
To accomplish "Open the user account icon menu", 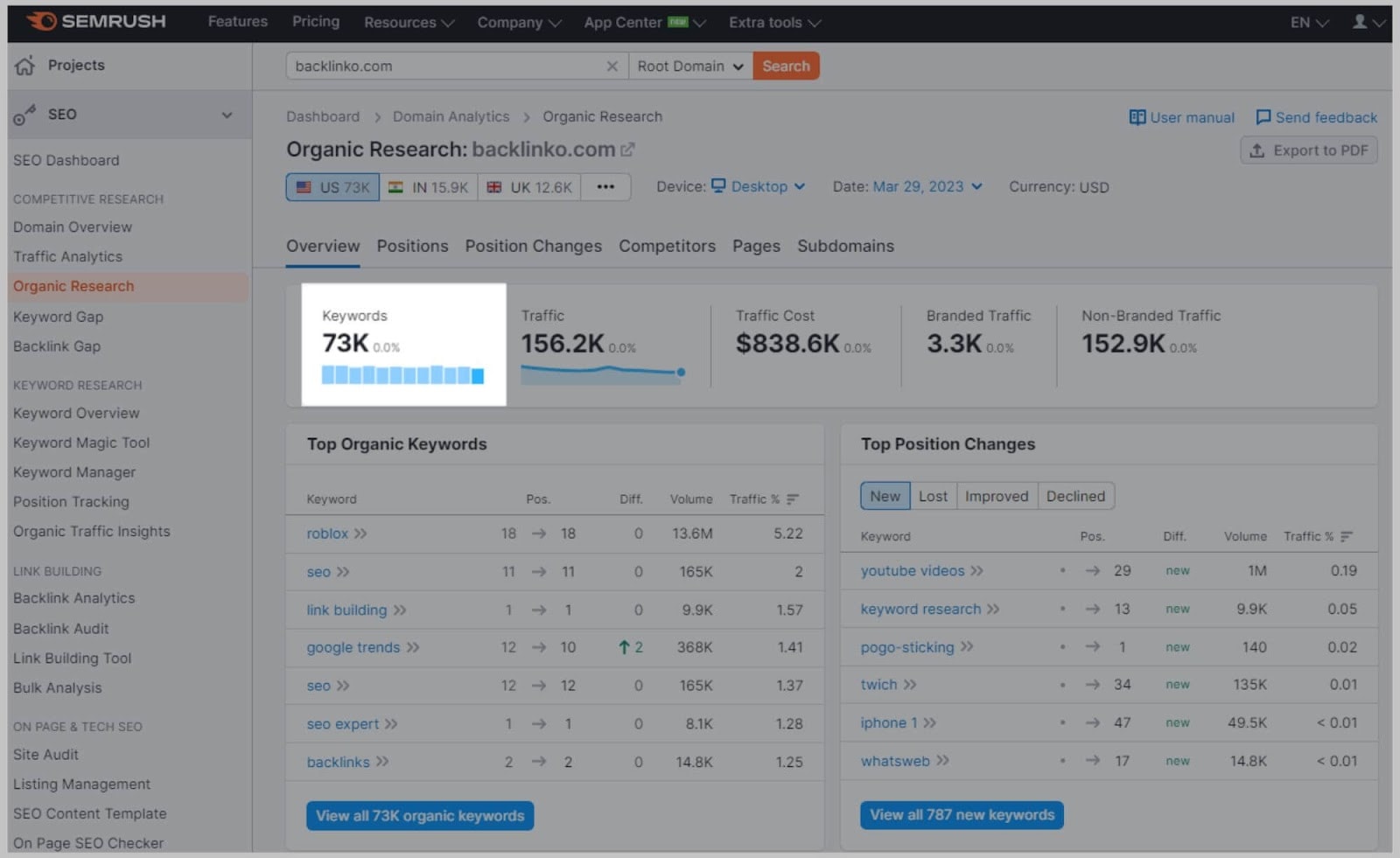I will click(x=1368, y=22).
